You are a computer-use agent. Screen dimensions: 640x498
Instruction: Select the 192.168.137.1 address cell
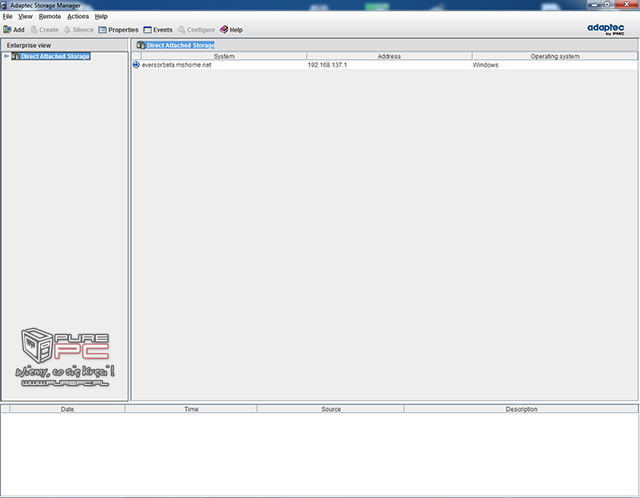(327, 65)
